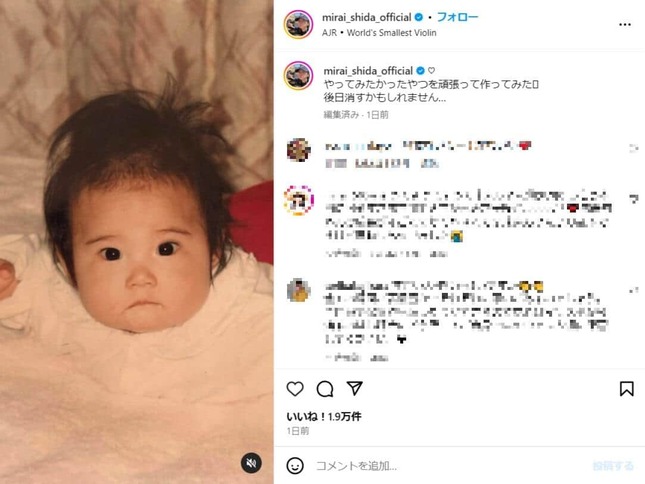Click the header profile avatar

298,25
